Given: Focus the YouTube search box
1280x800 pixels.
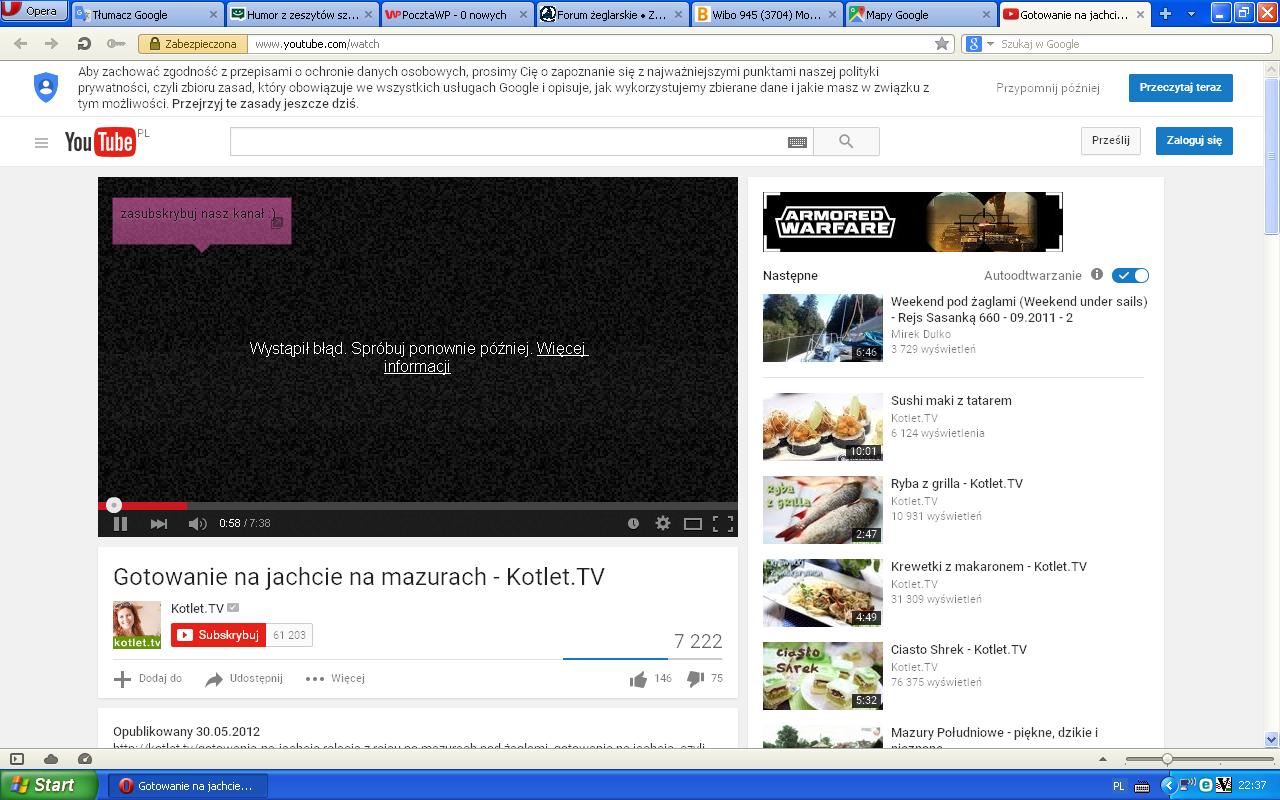Looking at the screenshot, I should 508,142.
